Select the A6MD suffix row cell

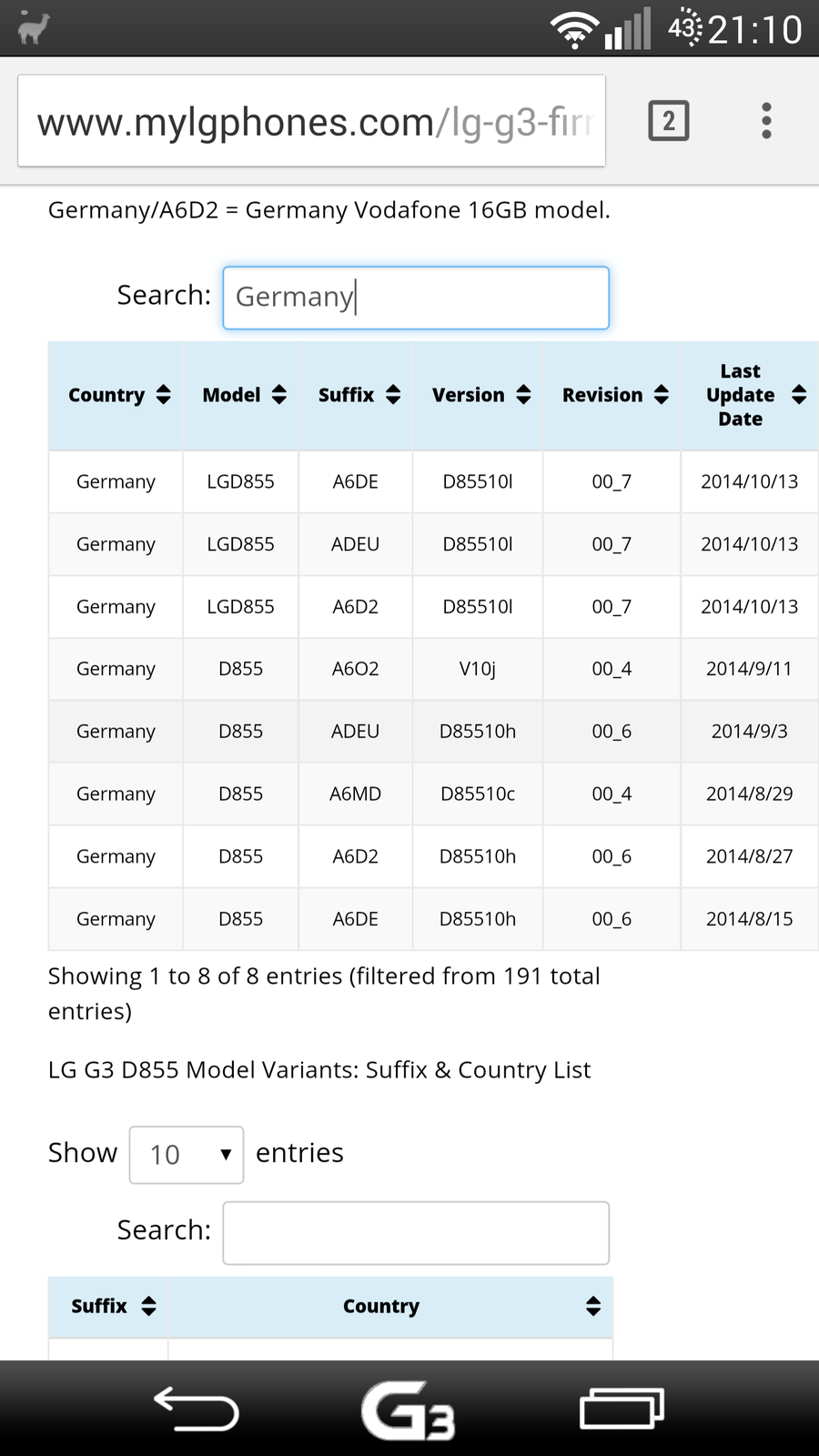coord(355,794)
